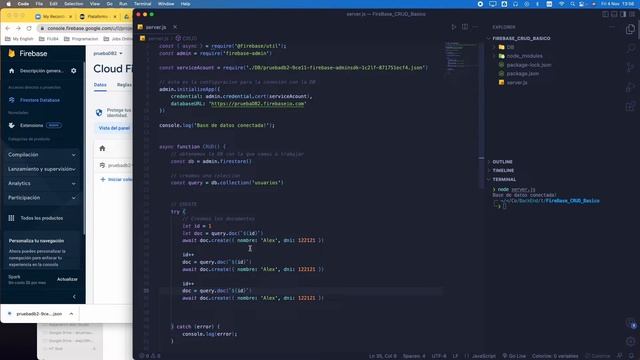The image size is (640, 360).
Task: Open the pruebaDB2 project dropdown
Action: (108, 53)
